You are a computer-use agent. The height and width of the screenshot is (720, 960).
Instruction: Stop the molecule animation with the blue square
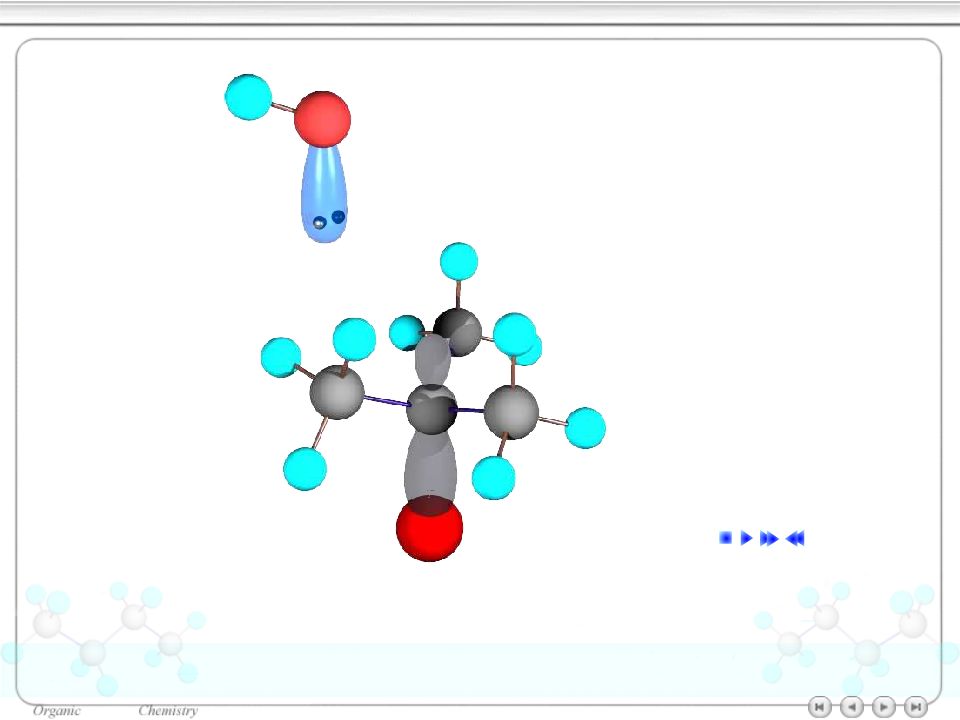click(x=726, y=538)
